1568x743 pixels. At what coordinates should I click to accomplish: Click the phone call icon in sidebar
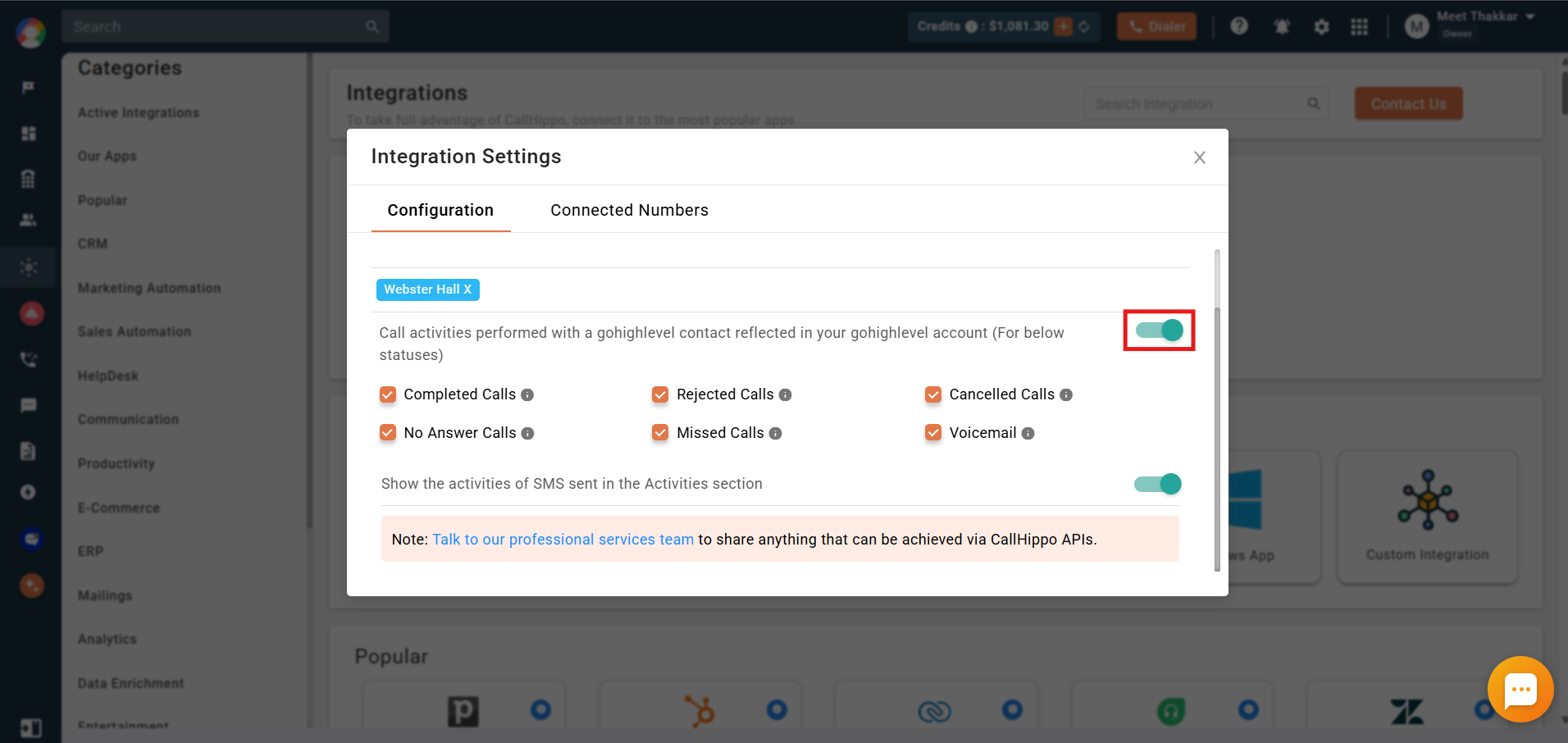point(29,359)
